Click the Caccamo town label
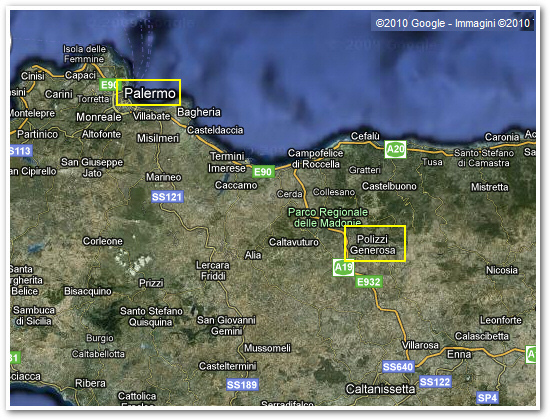The image size is (550, 420). tap(236, 185)
